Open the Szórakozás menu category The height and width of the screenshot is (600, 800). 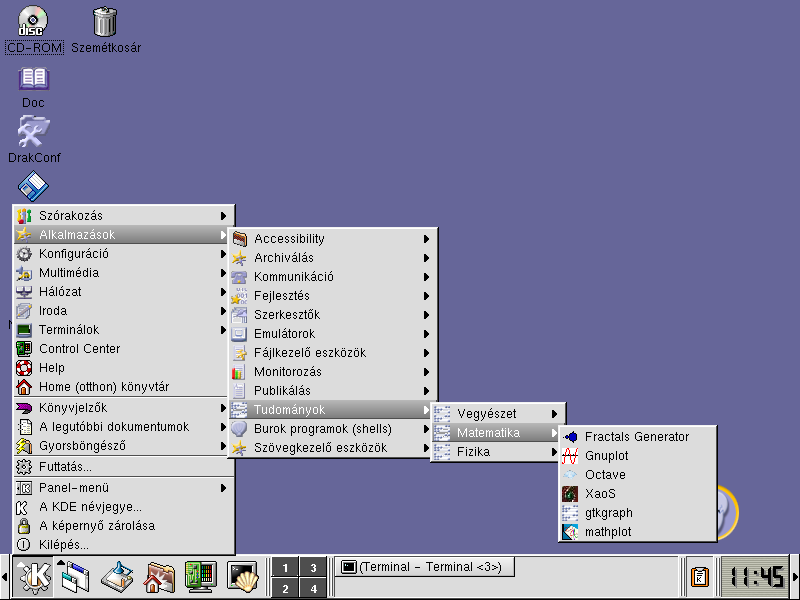123,216
